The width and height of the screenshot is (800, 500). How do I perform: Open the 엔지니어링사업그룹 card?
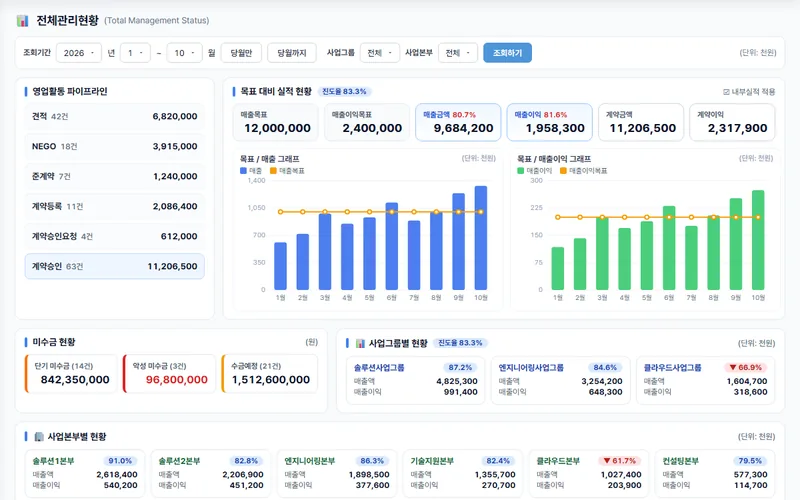coord(560,380)
